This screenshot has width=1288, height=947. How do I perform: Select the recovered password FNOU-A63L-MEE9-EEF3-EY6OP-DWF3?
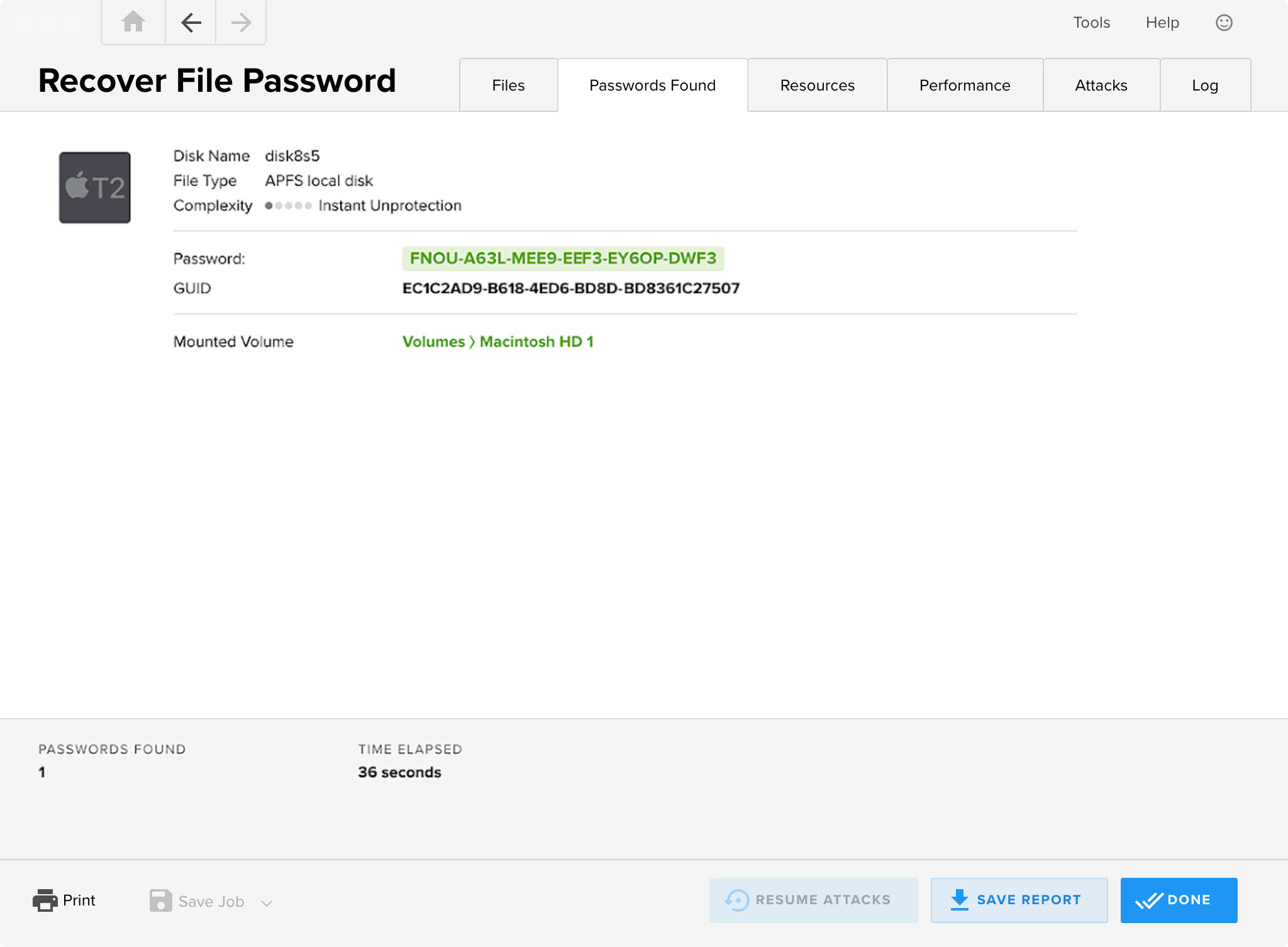[x=563, y=258]
